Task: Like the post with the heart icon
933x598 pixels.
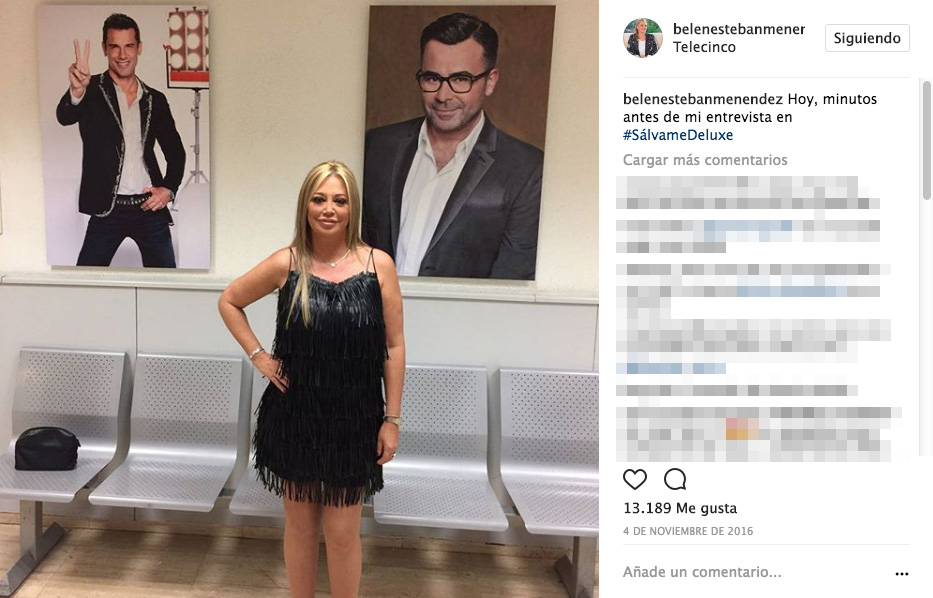Action: coord(635,479)
